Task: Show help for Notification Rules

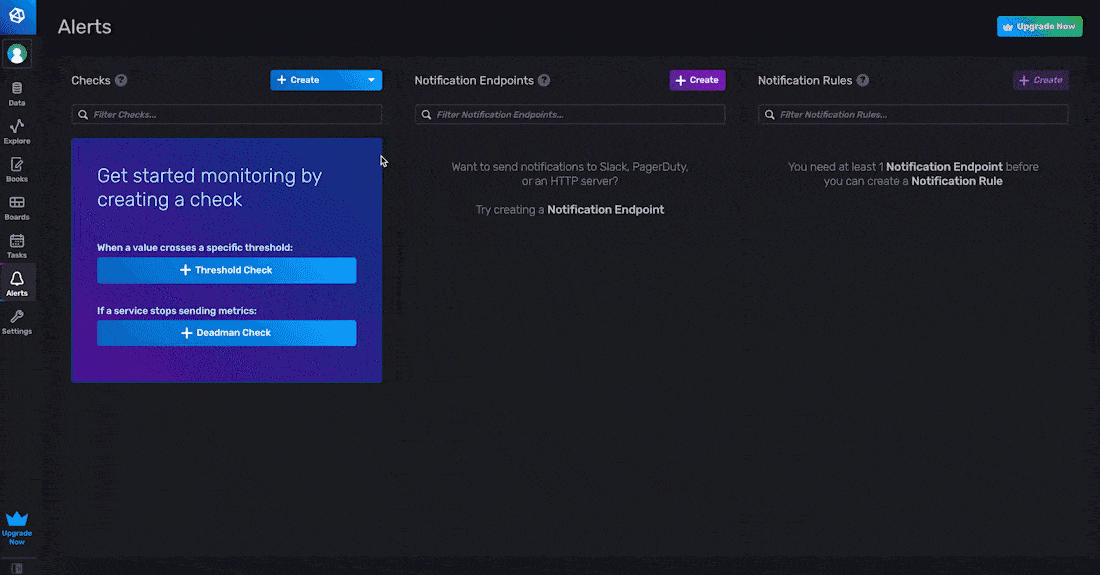Action: pyautogui.click(x=862, y=80)
